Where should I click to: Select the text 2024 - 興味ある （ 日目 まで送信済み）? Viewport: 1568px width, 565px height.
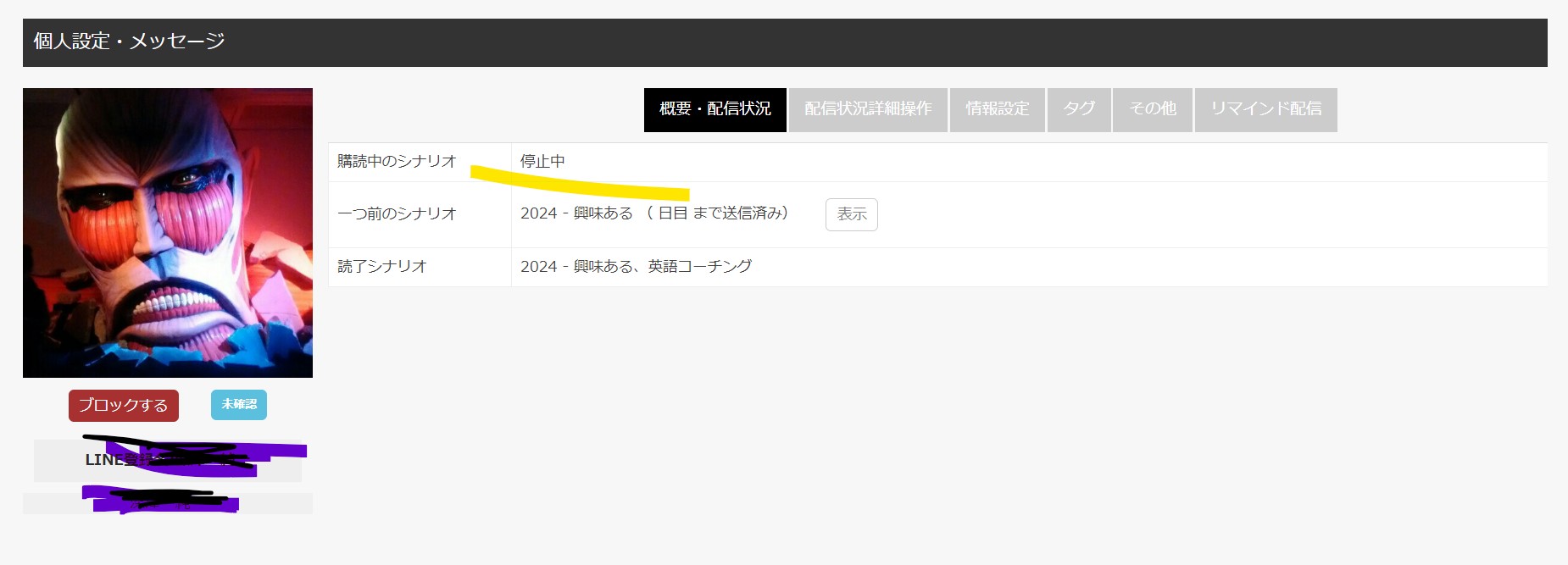655,213
